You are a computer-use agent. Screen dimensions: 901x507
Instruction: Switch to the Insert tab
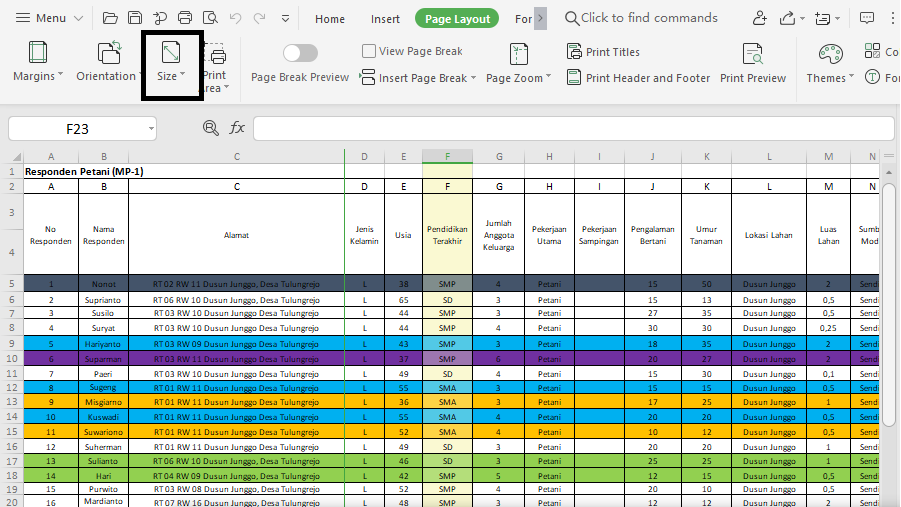click(385, 19)
